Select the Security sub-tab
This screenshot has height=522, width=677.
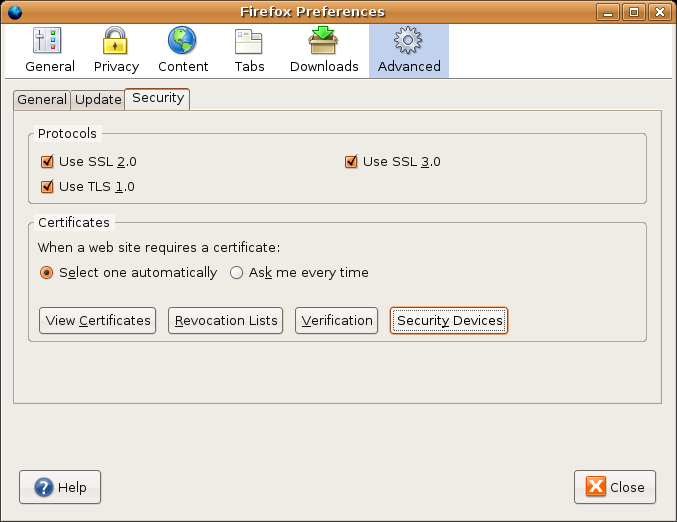click(x=157, y=98)
